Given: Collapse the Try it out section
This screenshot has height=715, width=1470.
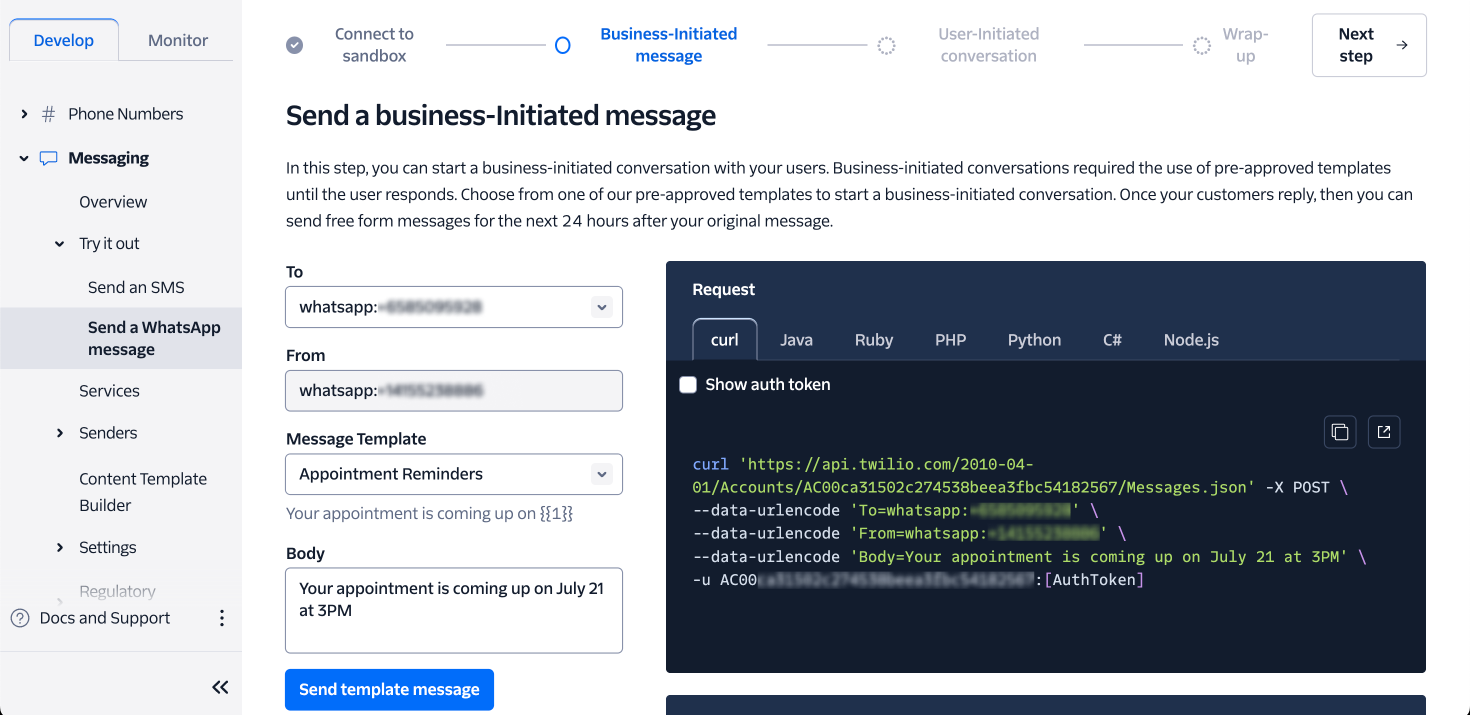Looking at the screenshot, I should [x=60, y=244].
